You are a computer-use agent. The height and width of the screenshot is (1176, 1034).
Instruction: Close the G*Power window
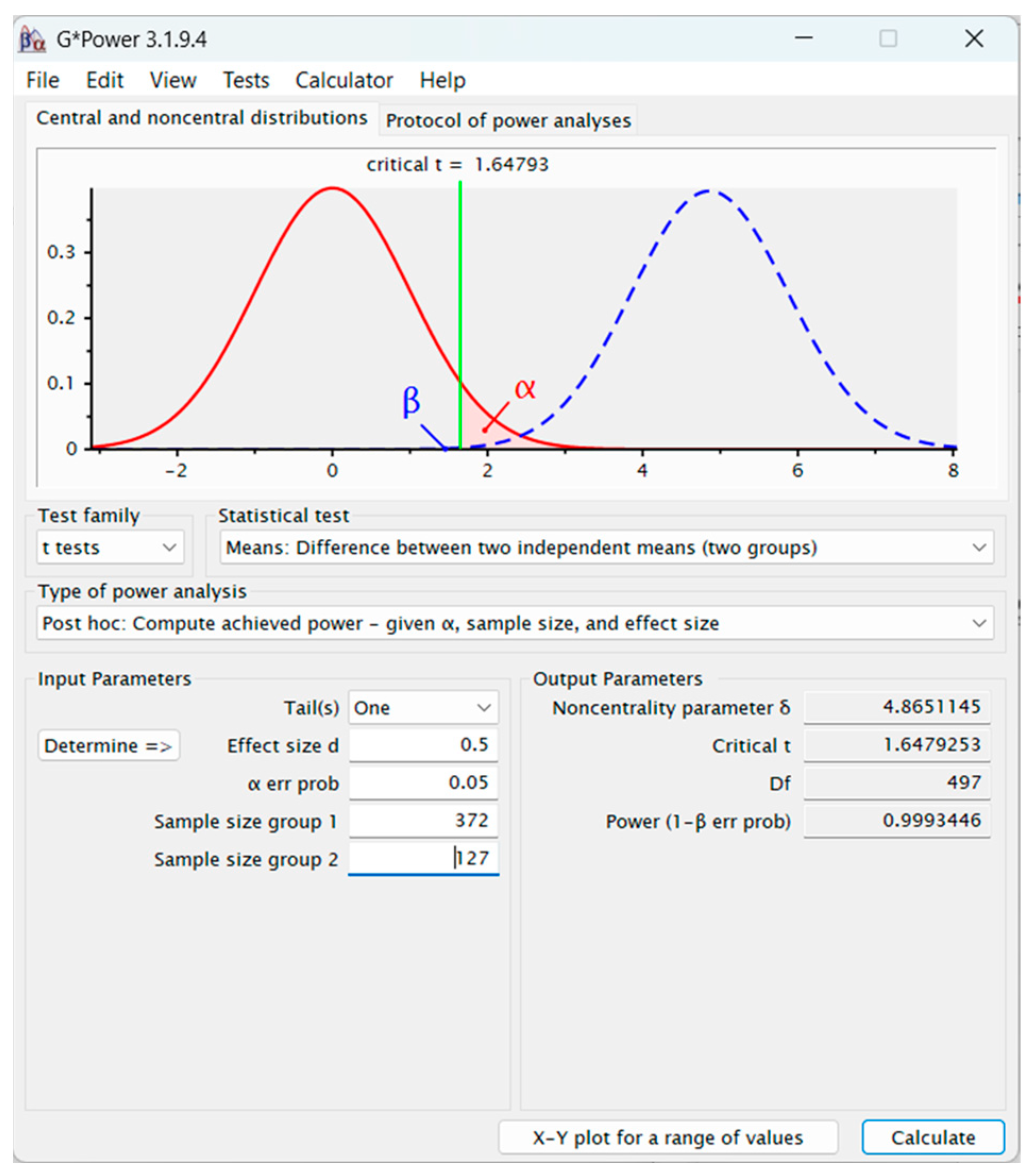973,39
